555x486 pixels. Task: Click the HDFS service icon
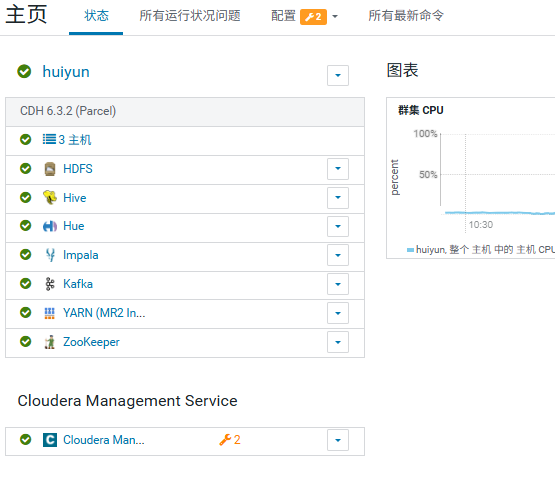tap(50, 169)
